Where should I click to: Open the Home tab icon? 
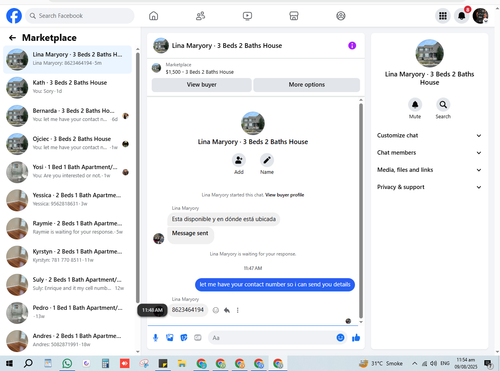click(x=153, y=16)
